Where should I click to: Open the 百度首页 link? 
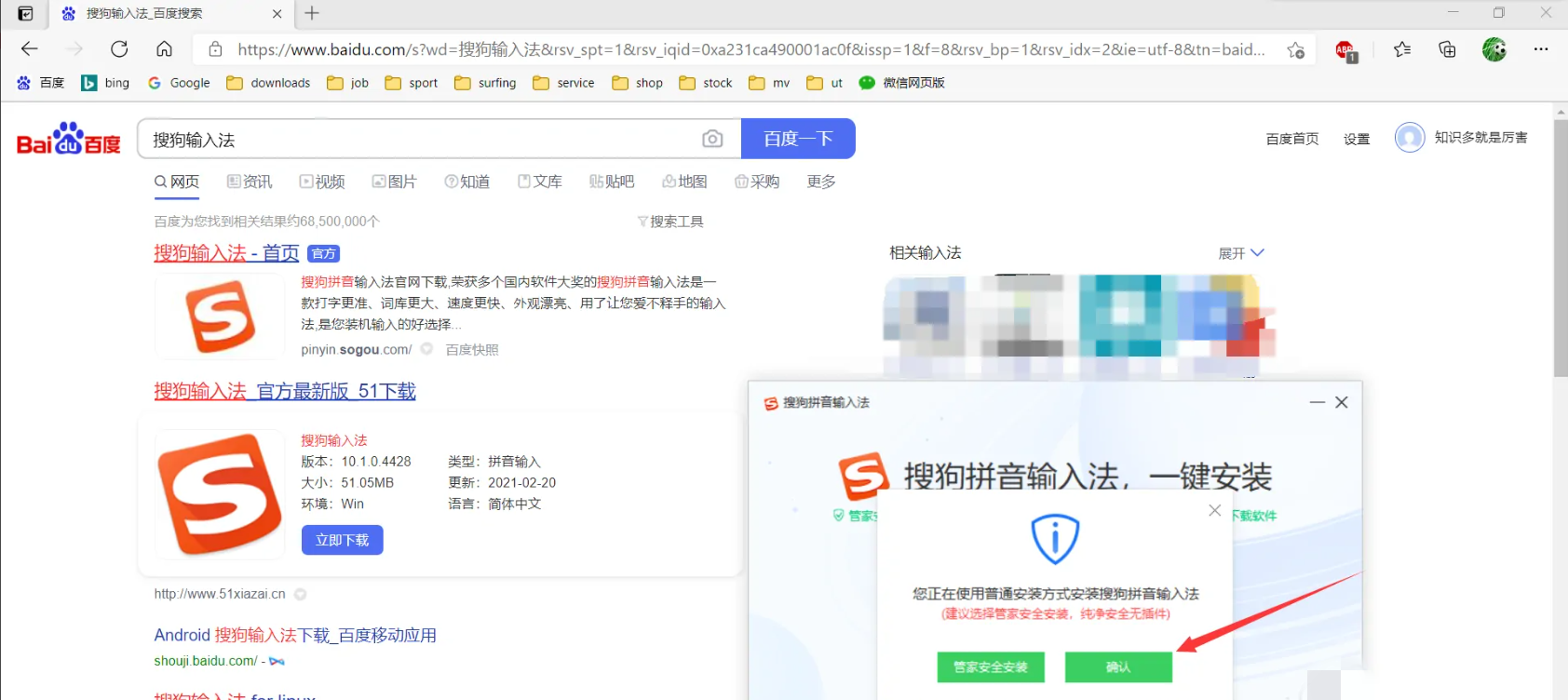(1292, 139)
